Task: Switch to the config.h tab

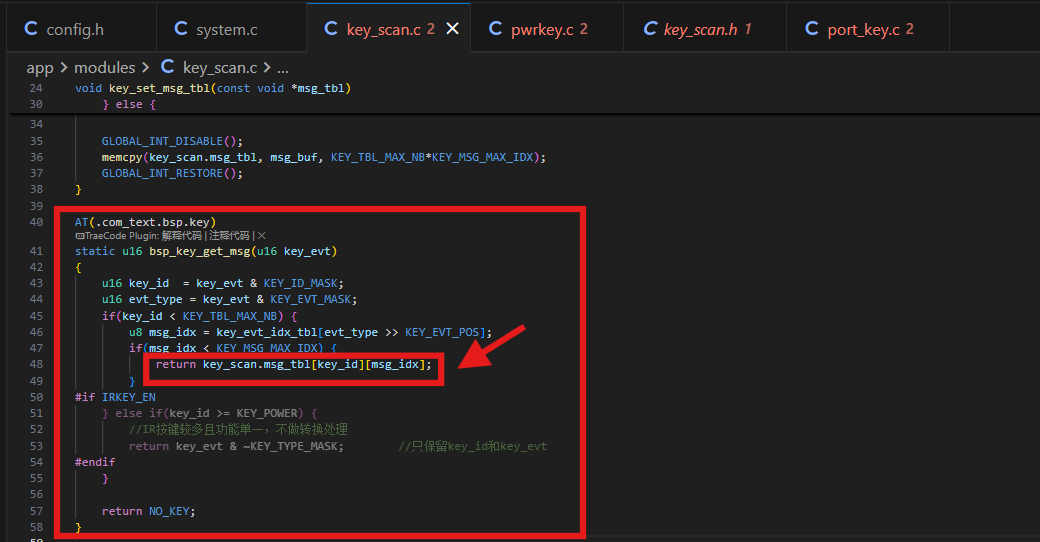Action: (81, 29)
